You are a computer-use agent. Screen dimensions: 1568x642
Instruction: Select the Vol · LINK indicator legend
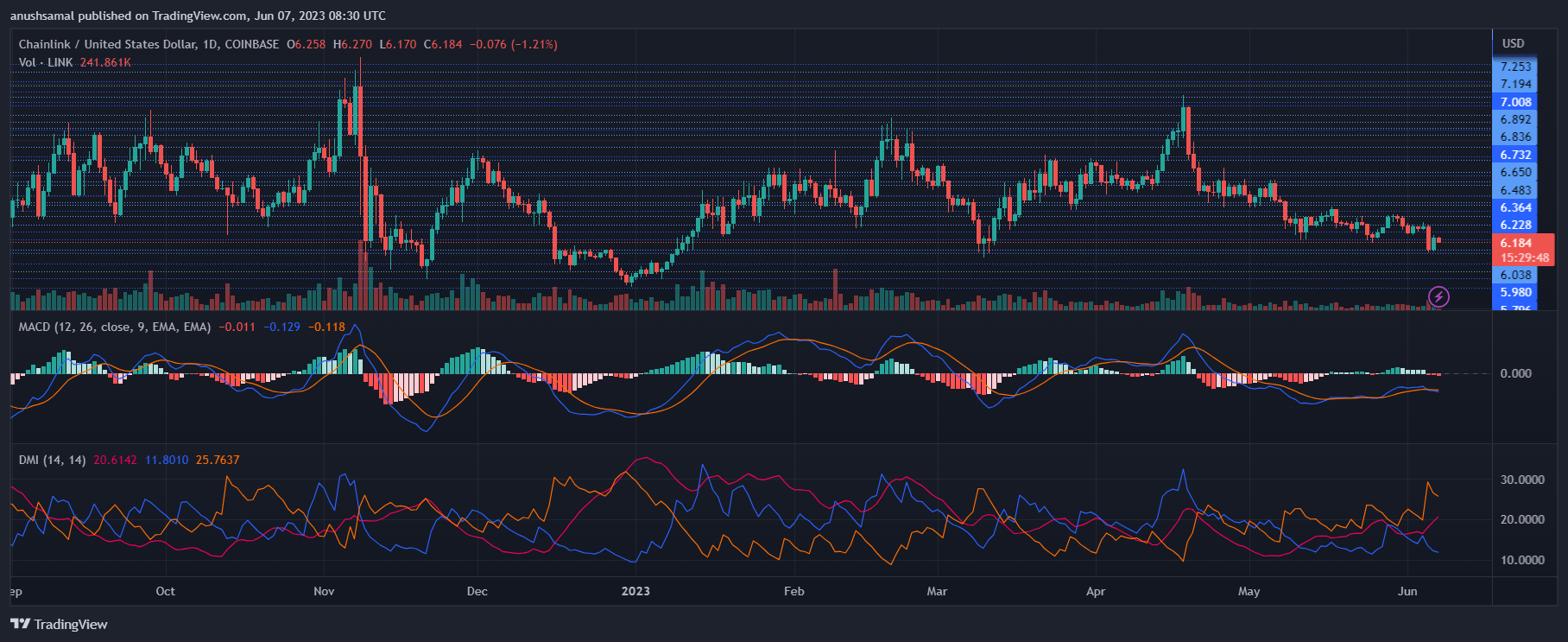tap(45, 62)
